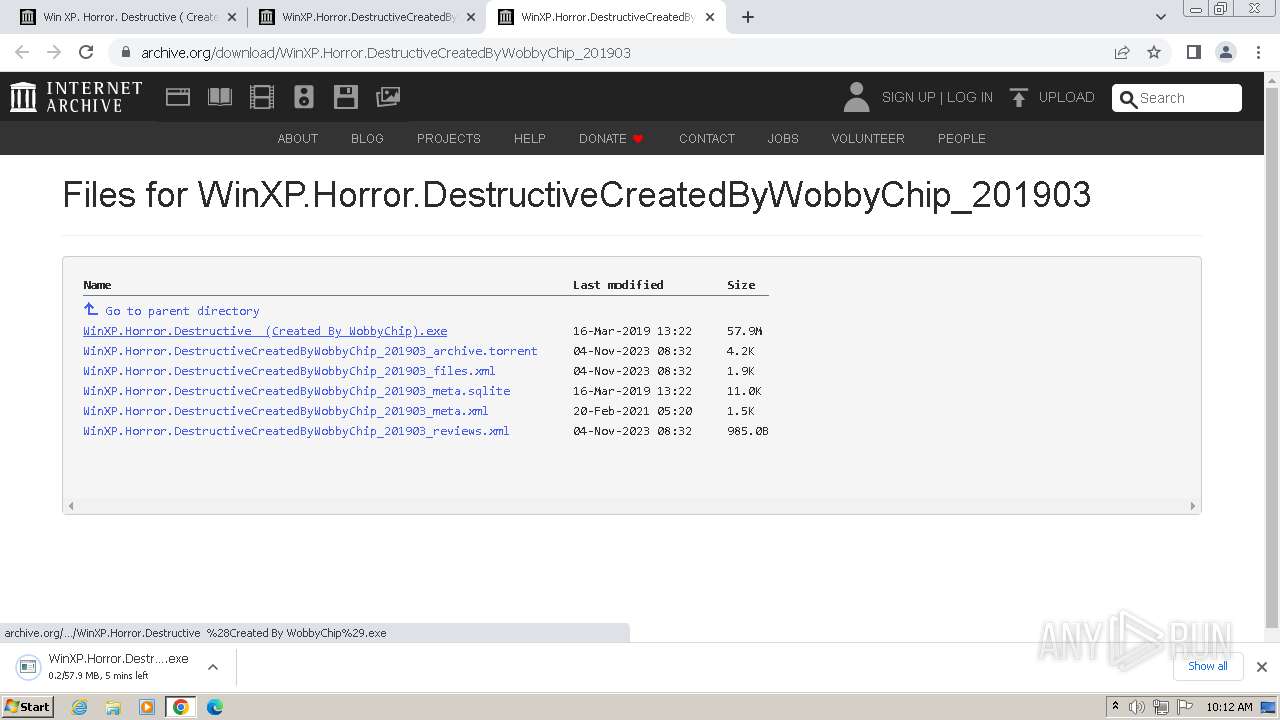Viewport: 1280px width, 720px height.
Task: Click the magnifier icon in the Search box
Action: click(1129, 98)
